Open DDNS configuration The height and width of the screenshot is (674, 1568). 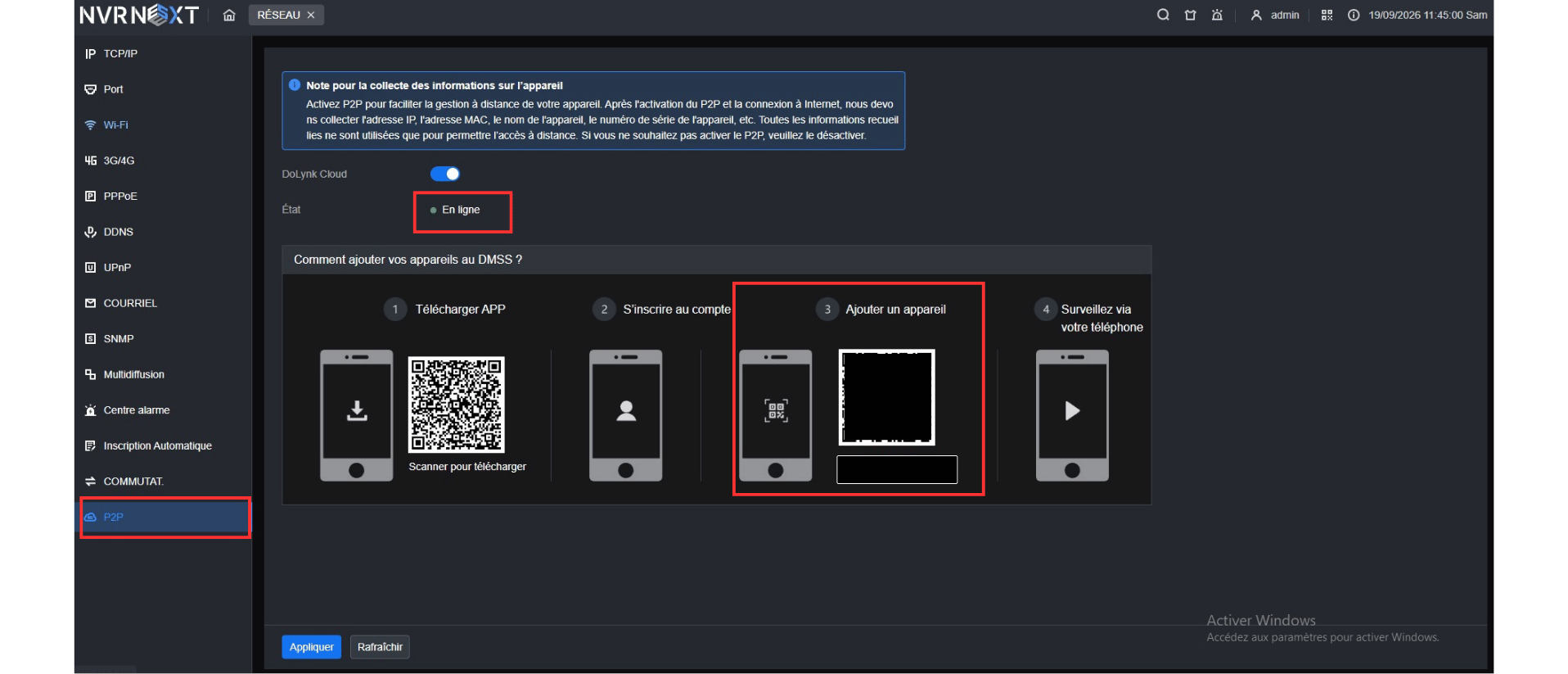pyautogui.click(x=164, y=232)
